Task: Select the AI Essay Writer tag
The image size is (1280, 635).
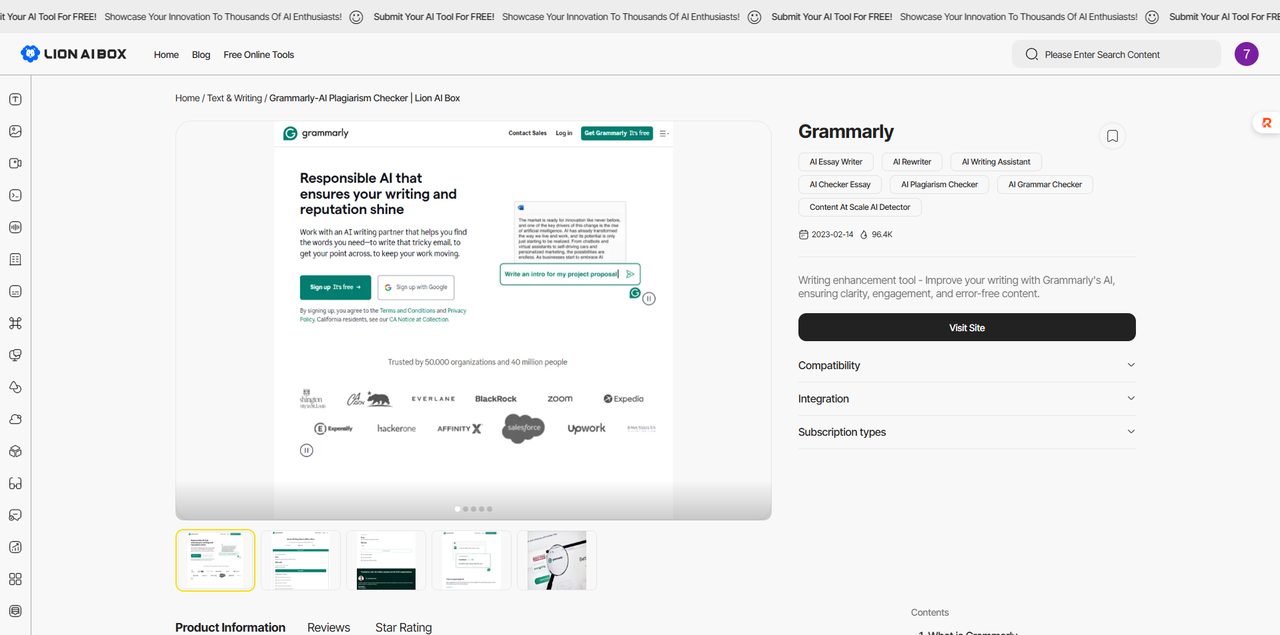Action: pyautogui.click(x=836, y=161)
